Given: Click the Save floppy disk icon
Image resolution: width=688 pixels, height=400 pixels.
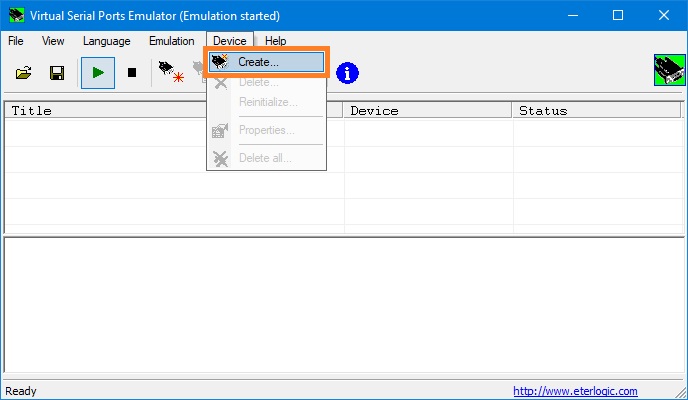Looking at the screenshot, I should click(x=57, y=73).
